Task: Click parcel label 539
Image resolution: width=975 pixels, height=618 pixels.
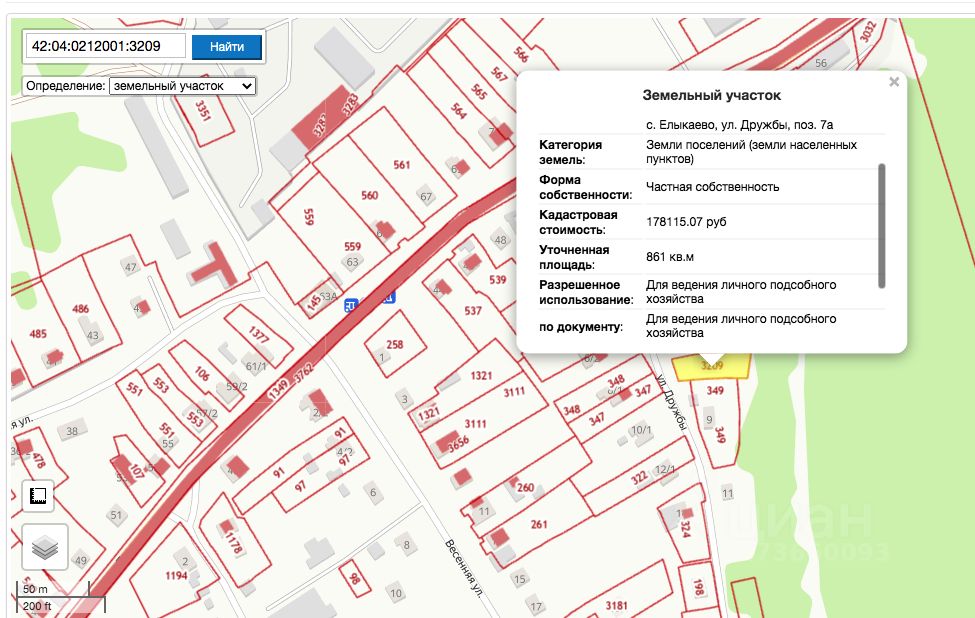Action: click(497, 280)
